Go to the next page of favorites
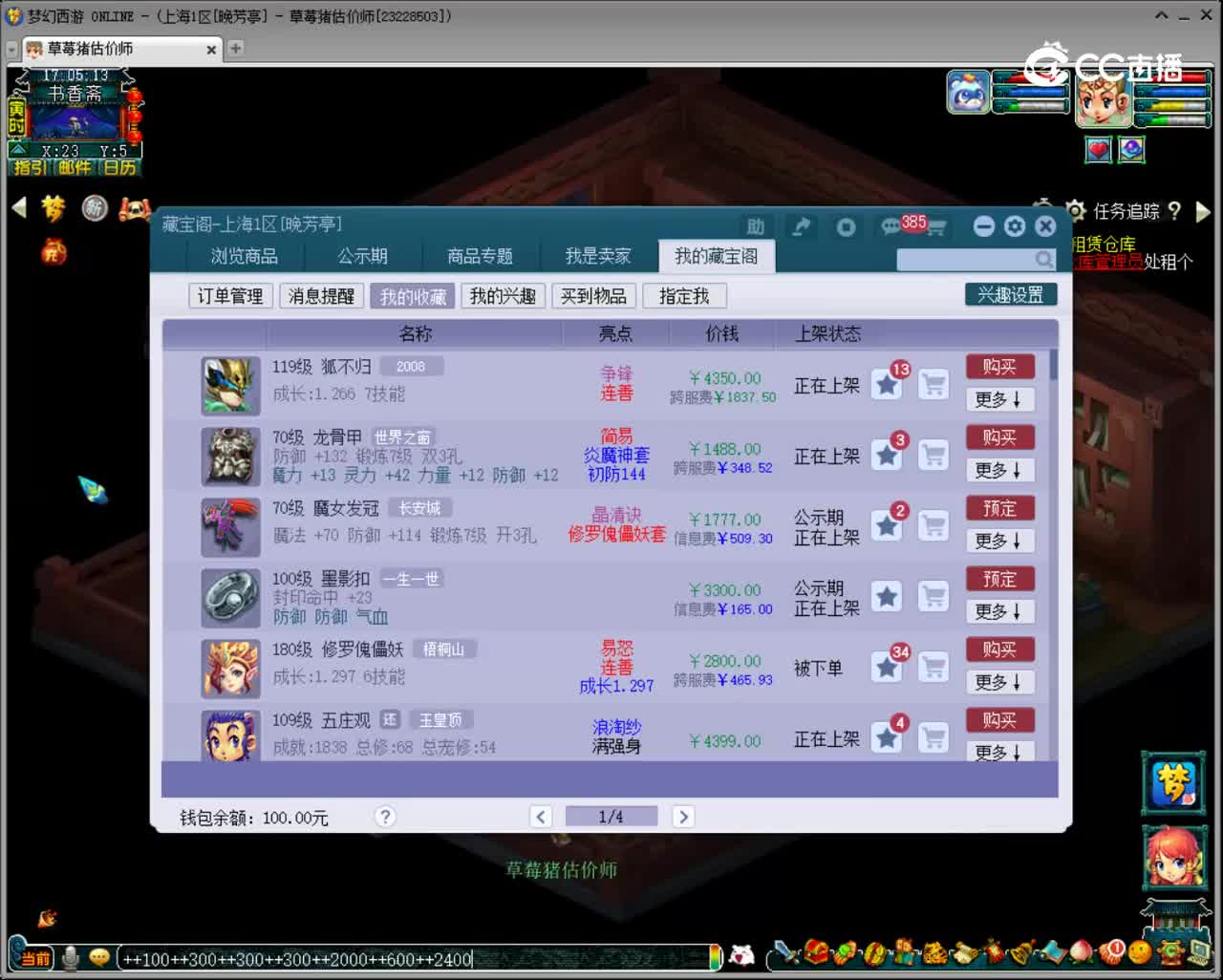This screenshot has width=1223, height=980. click(682, 817)
